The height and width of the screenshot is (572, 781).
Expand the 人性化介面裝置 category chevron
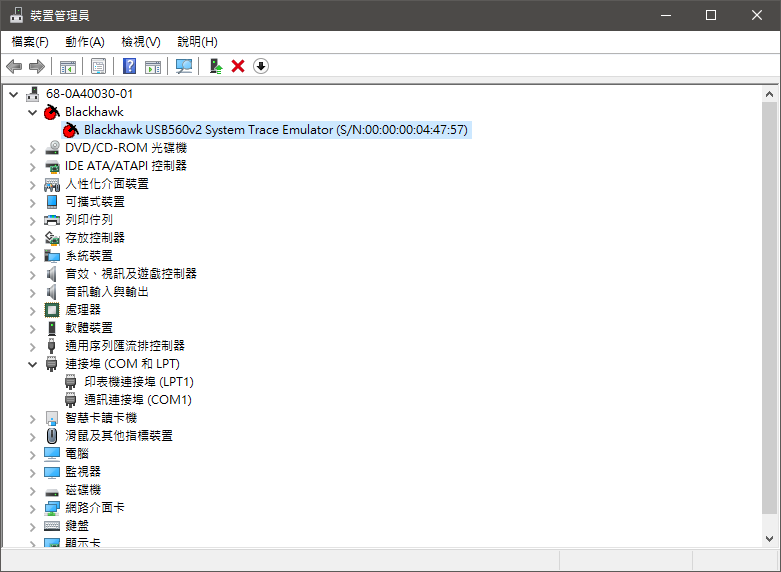(33, 185)
